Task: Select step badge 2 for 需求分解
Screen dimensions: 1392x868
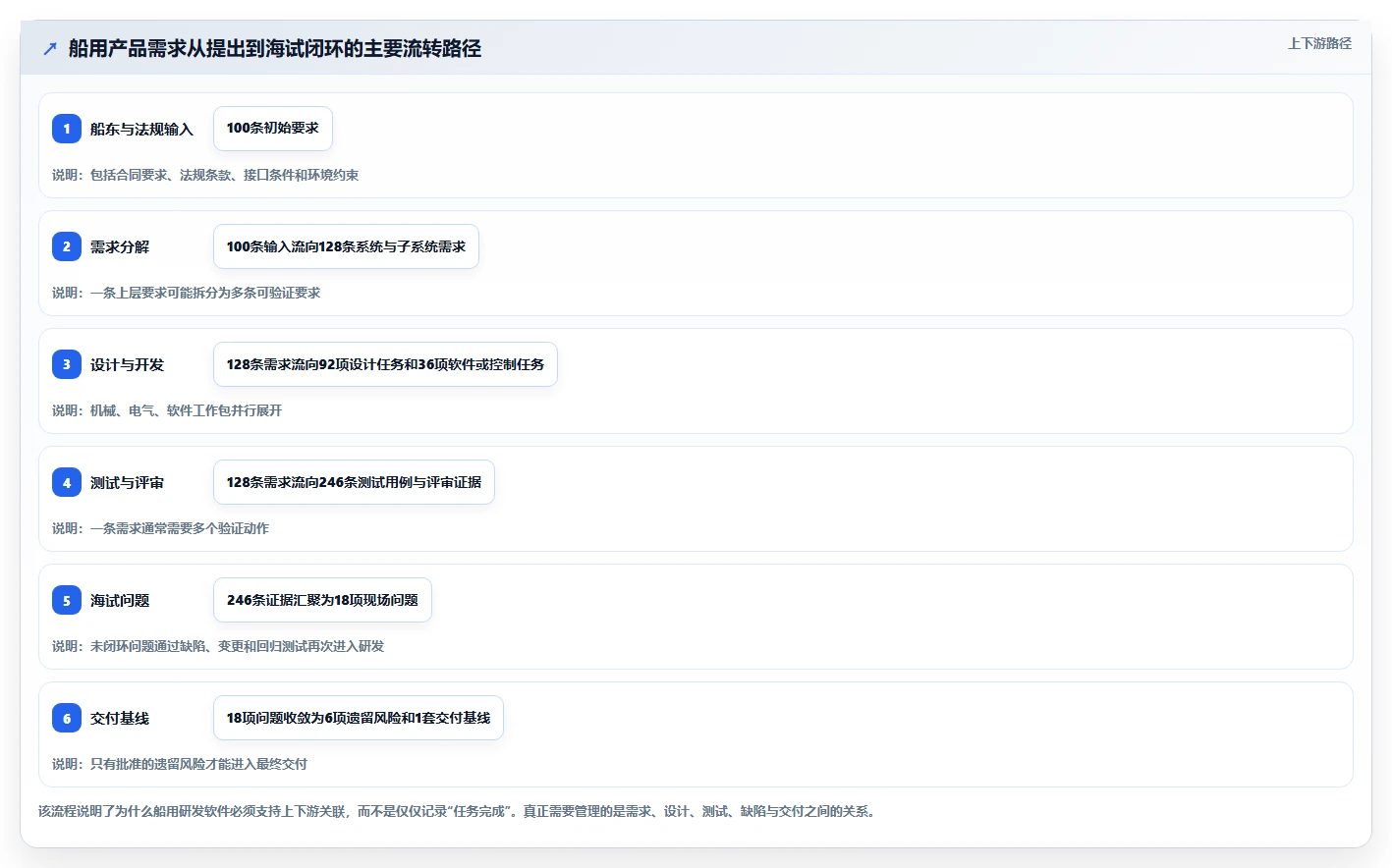Action: click(x=67, y=246)
